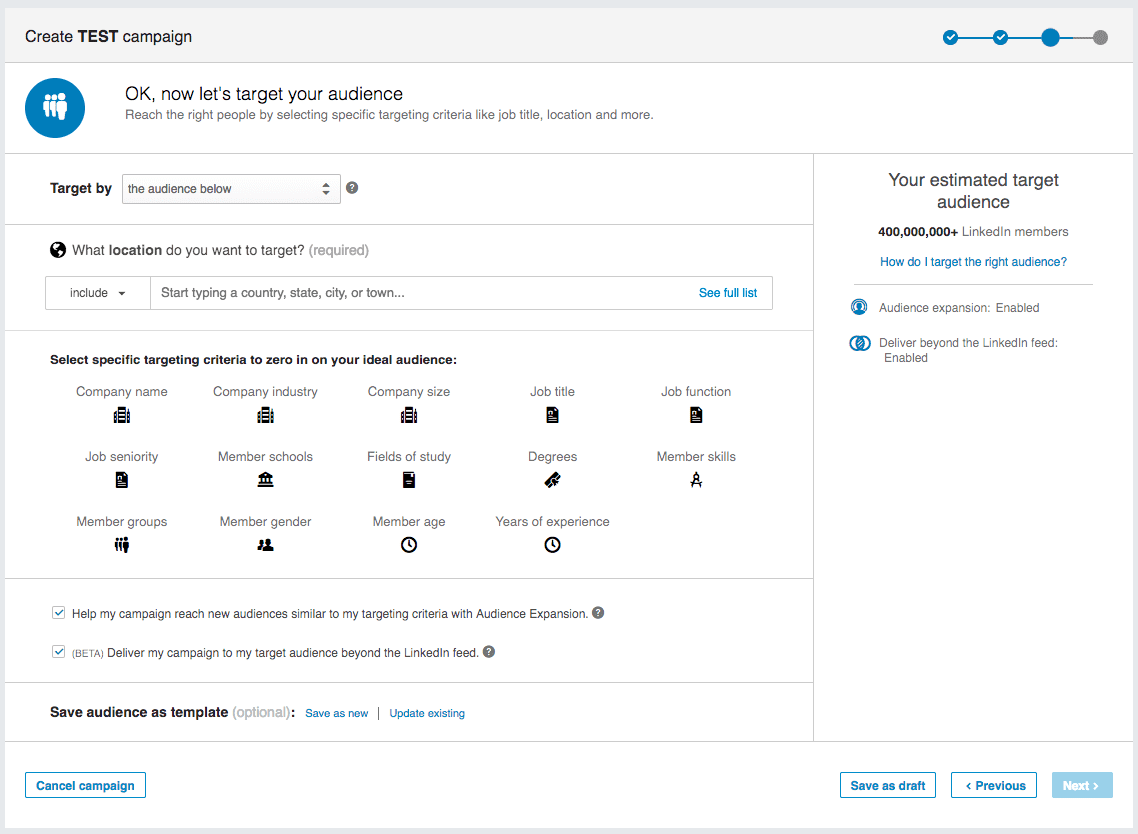Screen dimensions: 1138x834
Task: Click the Company size building icon
Action: tap(409, 415)
